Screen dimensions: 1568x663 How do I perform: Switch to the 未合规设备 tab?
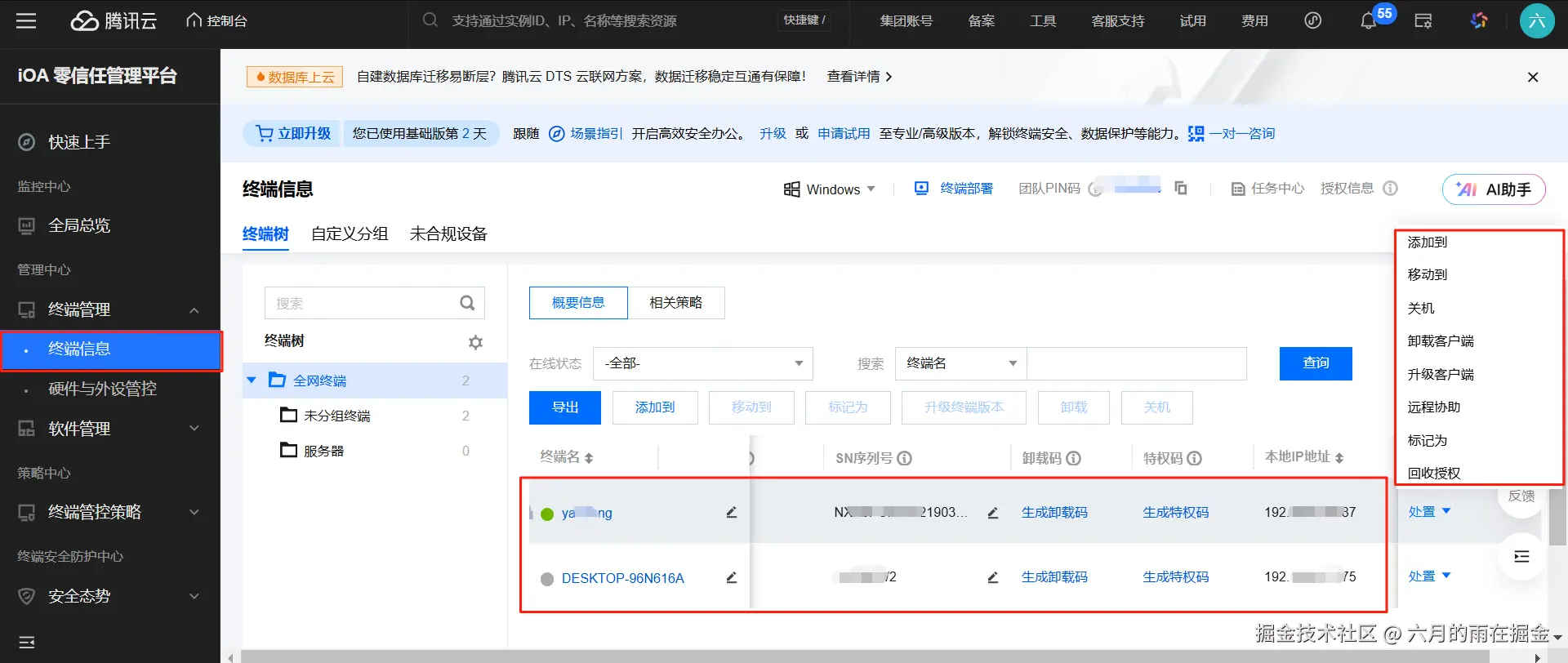(448, 234)
